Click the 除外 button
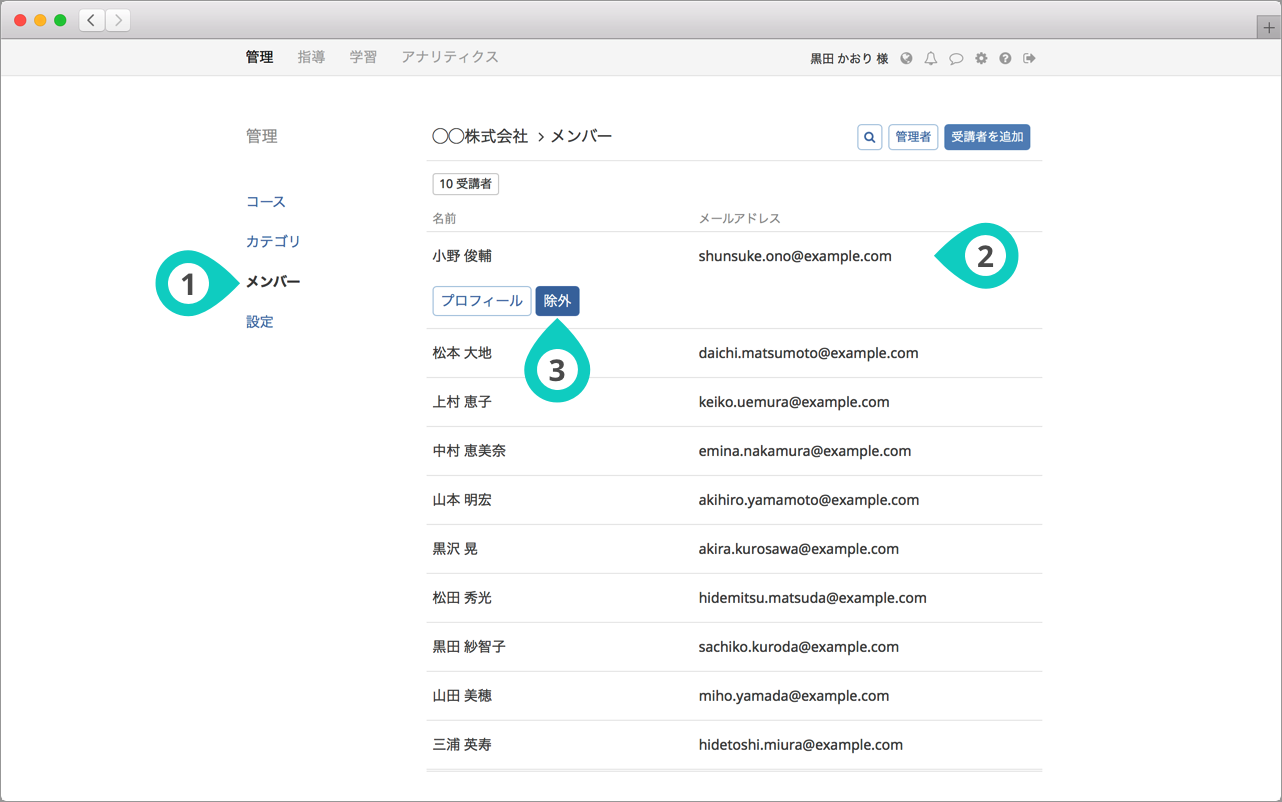The height and width of the screenshot is (802, 1282). pos(557,301)
